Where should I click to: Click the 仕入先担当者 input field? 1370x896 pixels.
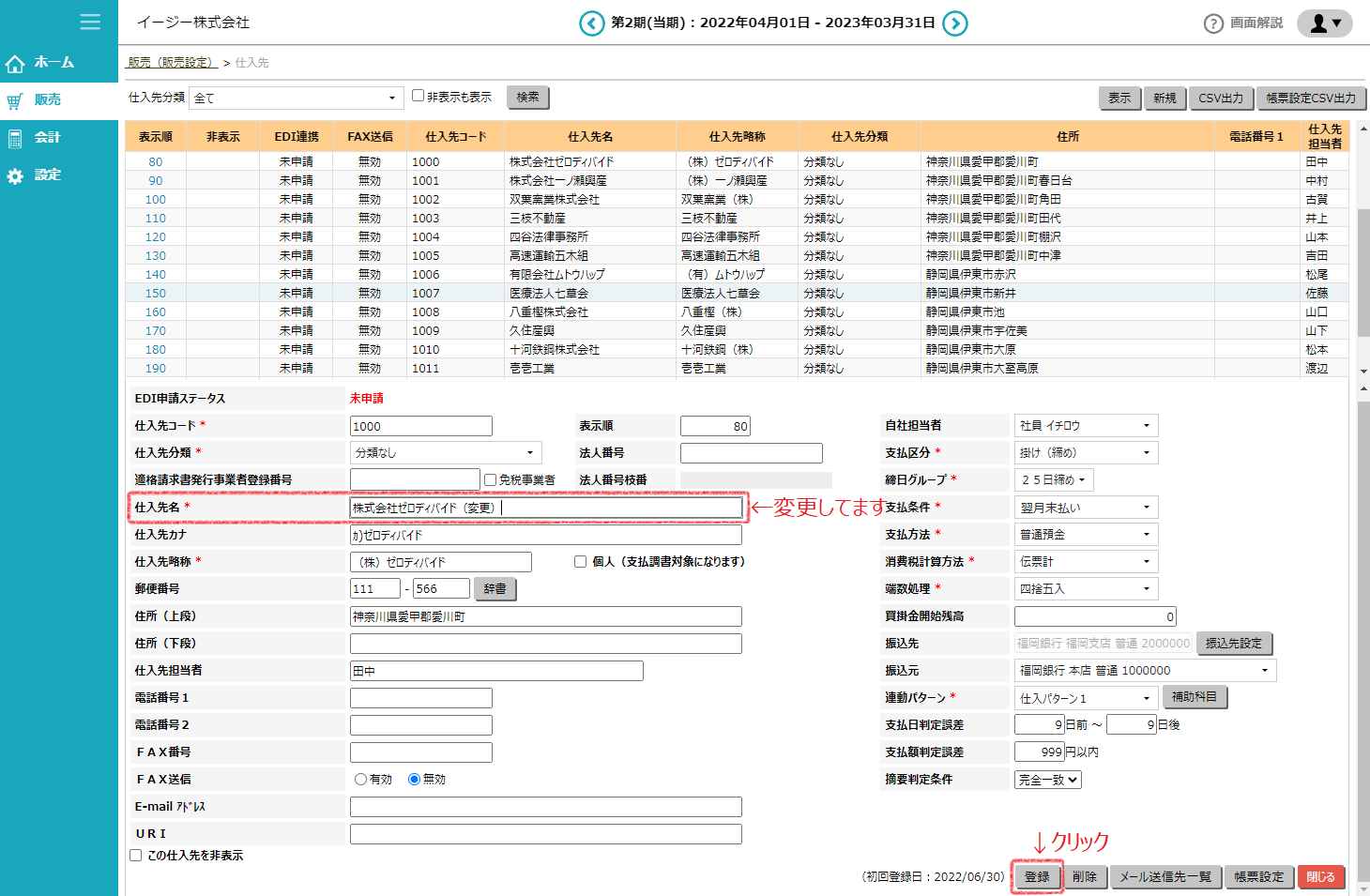point(496,671)
